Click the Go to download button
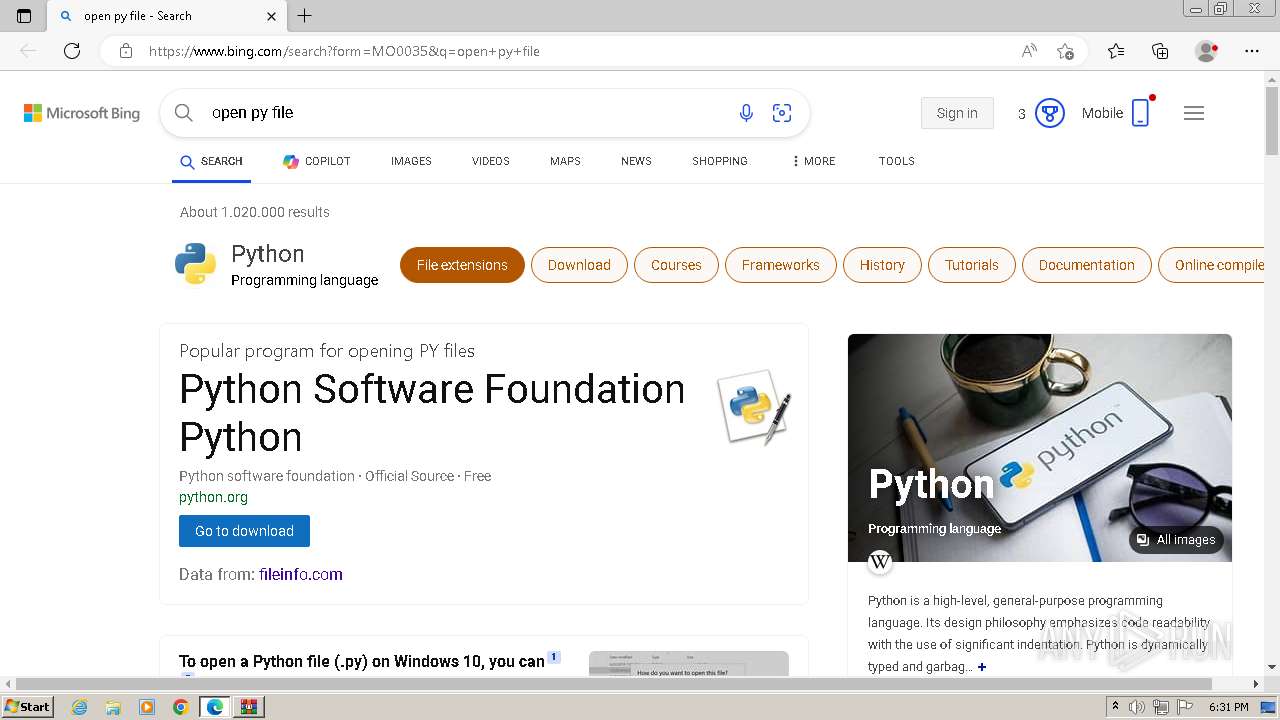This screenshot has width=1280, height=720. point(244,531)
